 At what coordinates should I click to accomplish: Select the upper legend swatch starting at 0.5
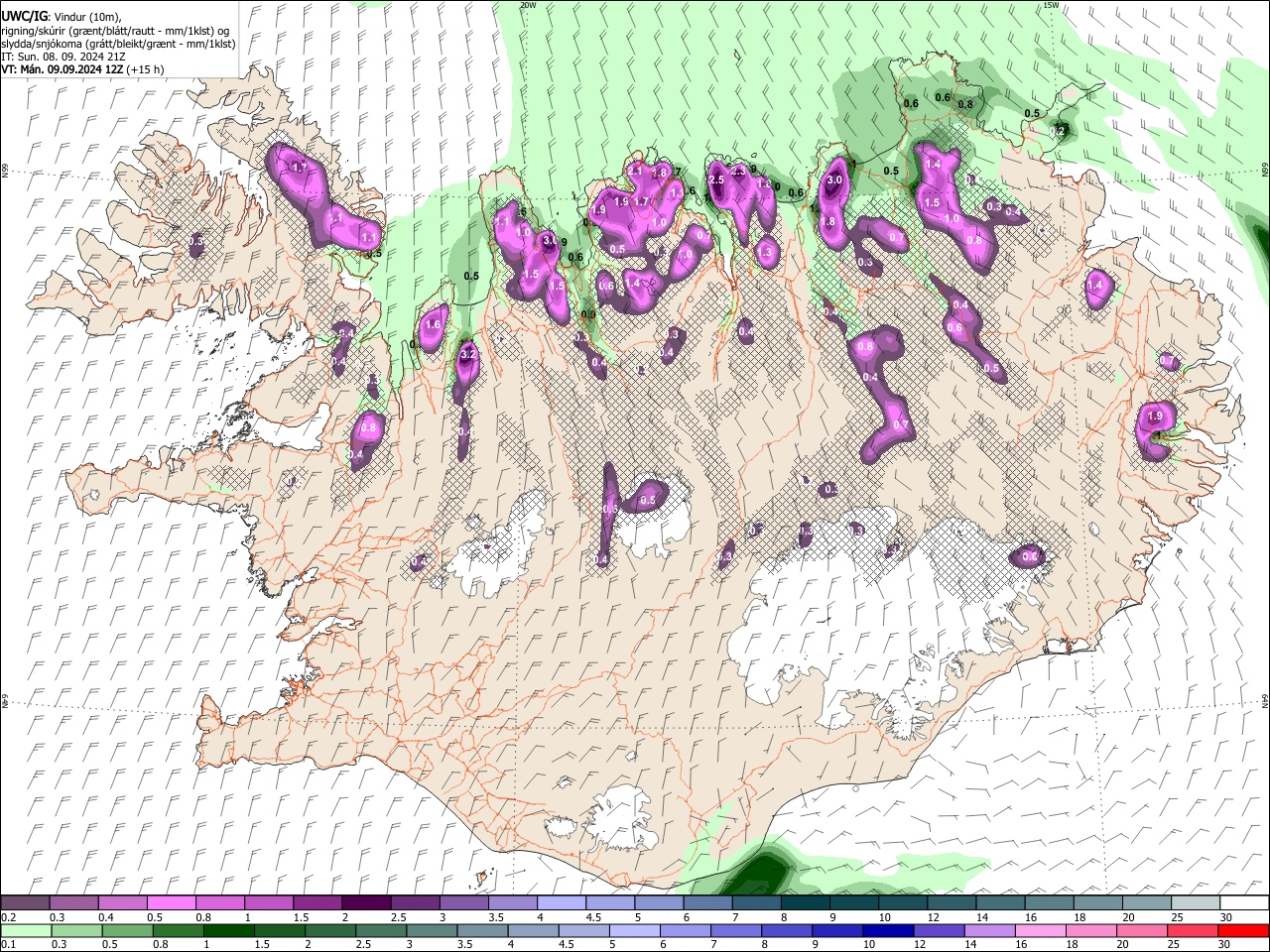pos(172,903)
